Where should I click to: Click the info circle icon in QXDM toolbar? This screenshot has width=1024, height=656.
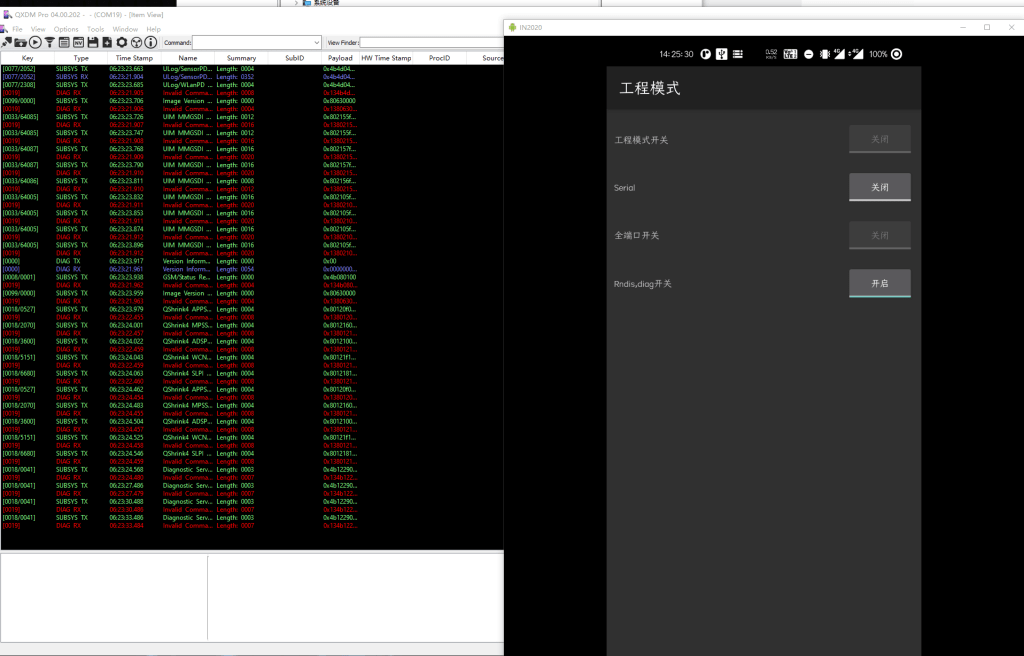151,42
